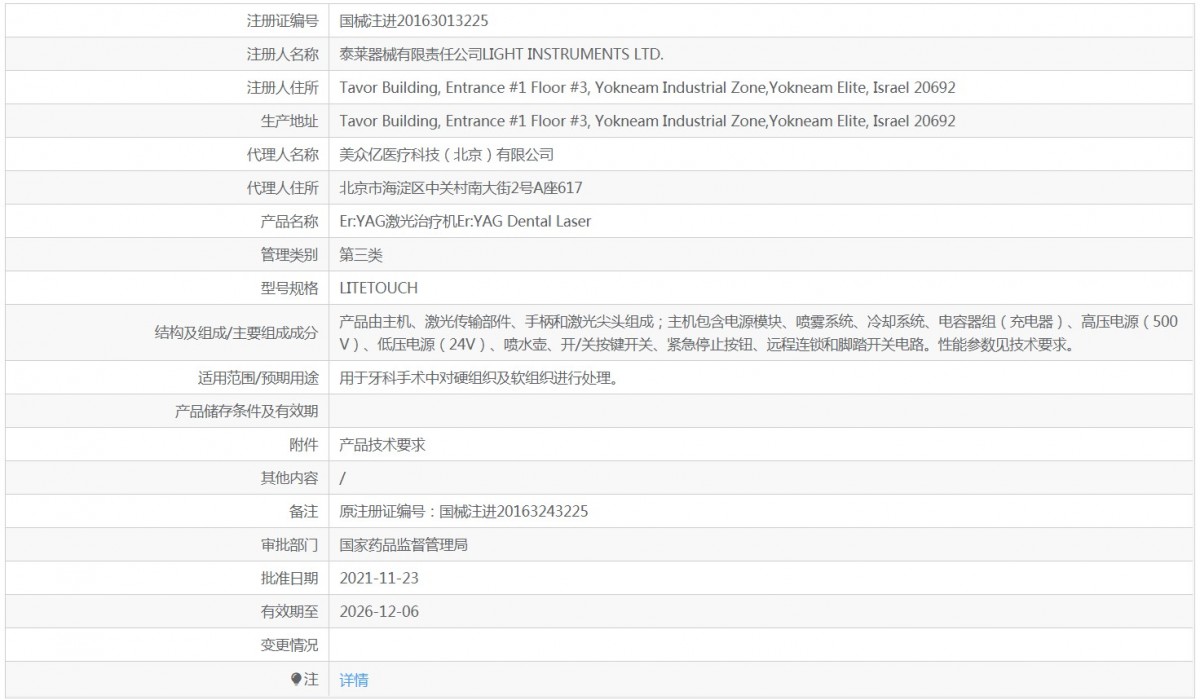
Task: Select agent name 美众亿医疗科技（北京）有限公司
Action: [447, 155]
